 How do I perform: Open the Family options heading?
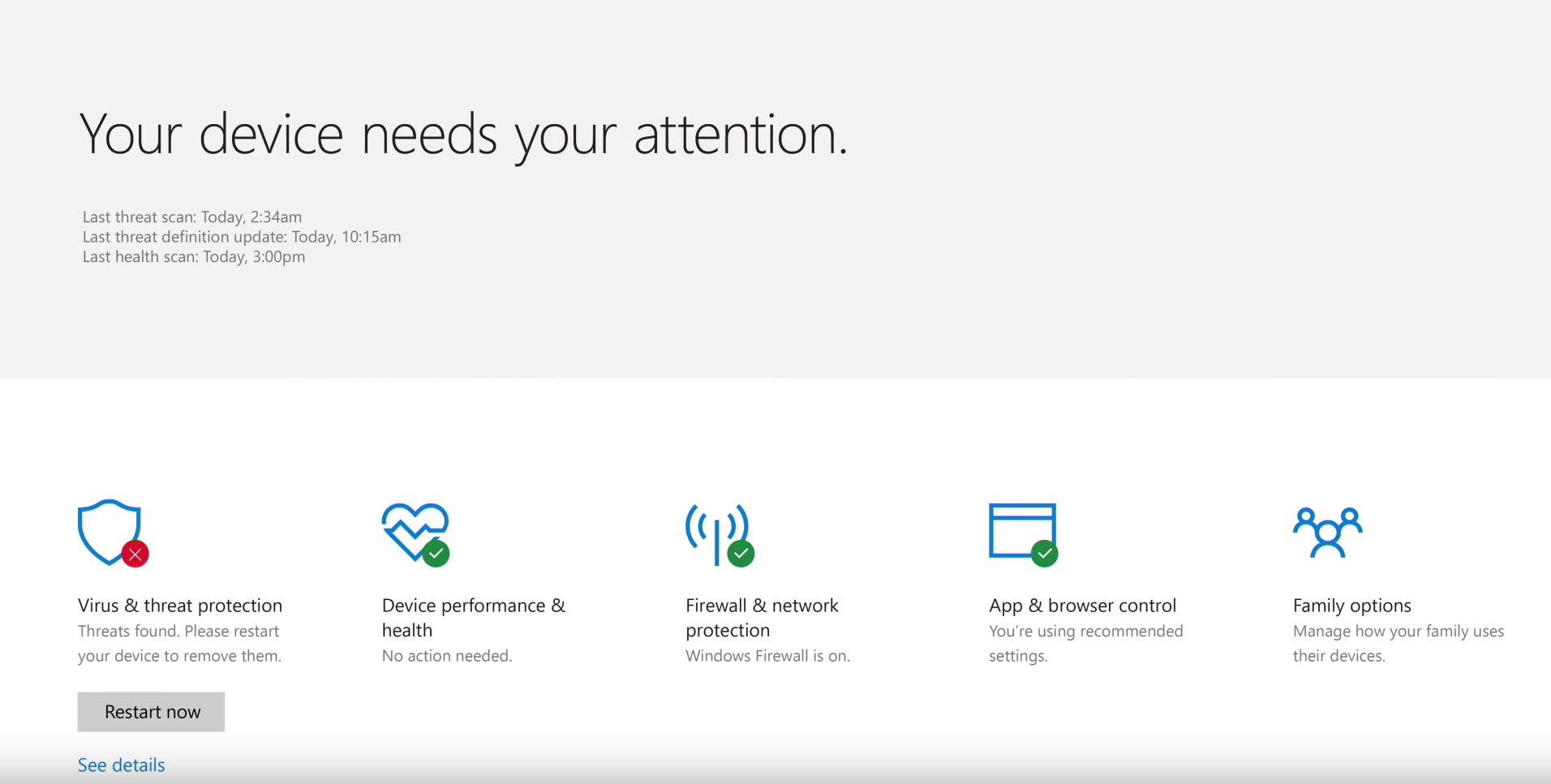tap(1351, 606)
